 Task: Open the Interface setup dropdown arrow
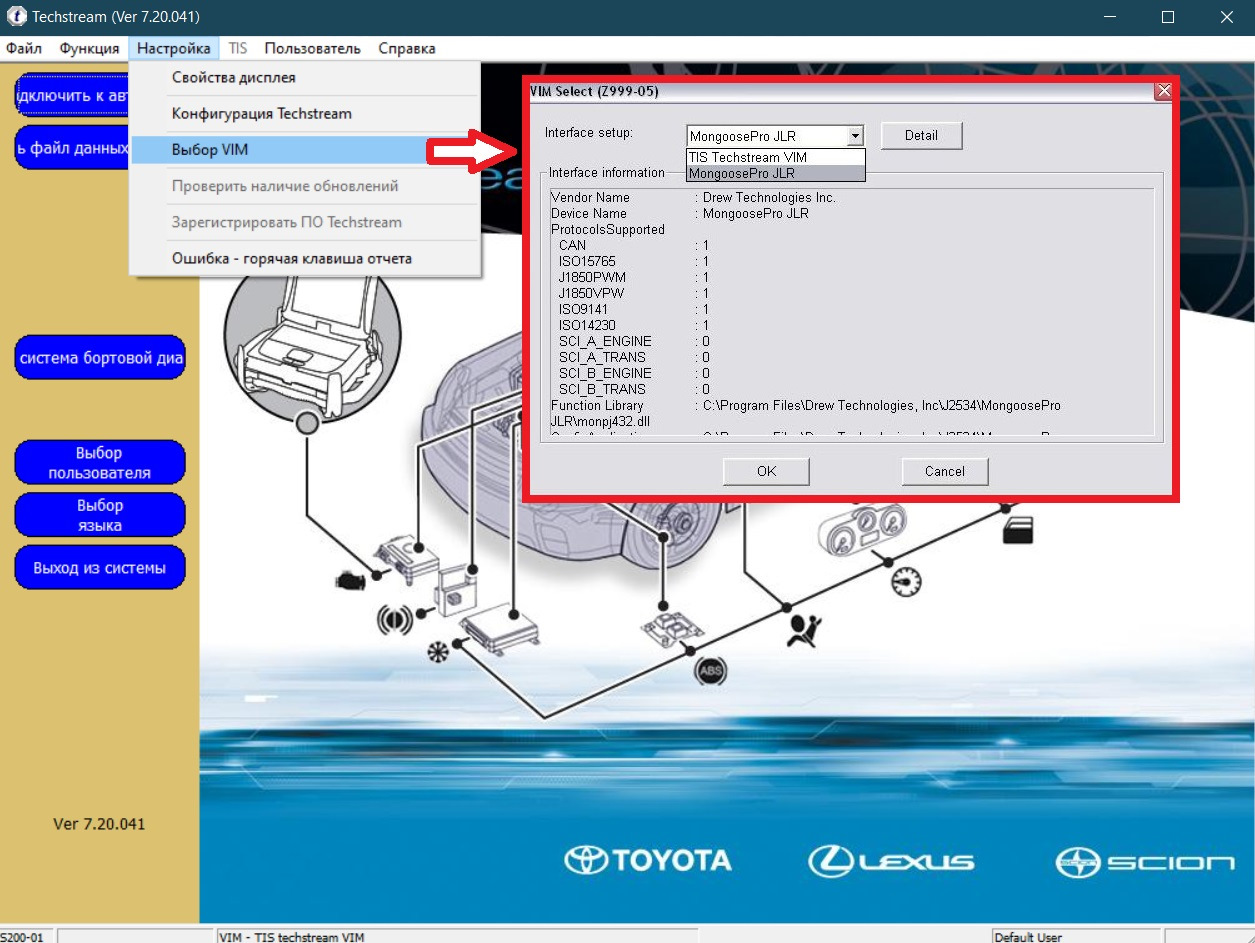(855, 136)
